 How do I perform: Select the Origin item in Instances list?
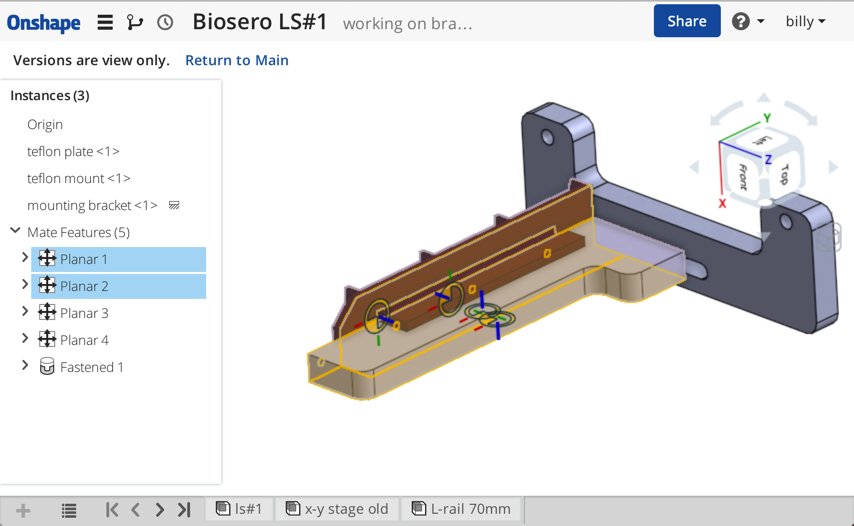click(45, 124)
